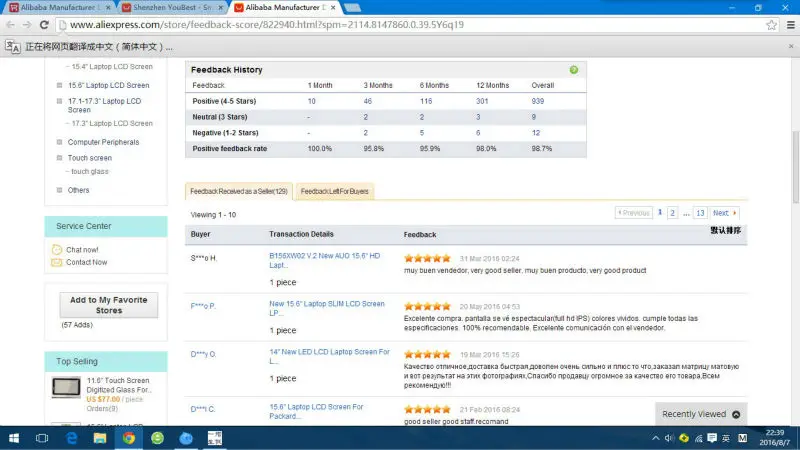The height and width of the screenshot is (450, 800).
Task: Open 17.1-17.3" Laptop LCD Screen category
Action: click(x=105, y=106)
